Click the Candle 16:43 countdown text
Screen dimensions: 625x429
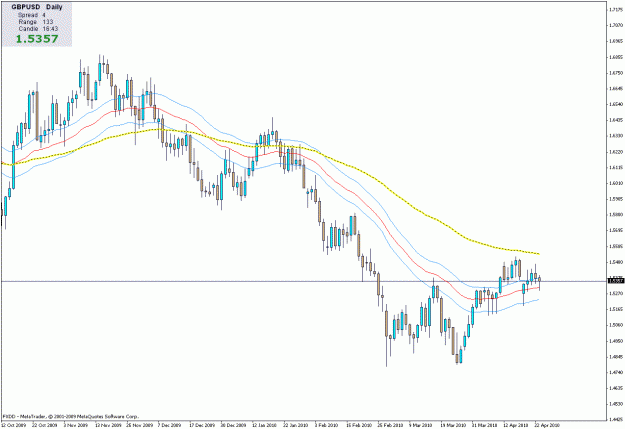(x=38, y=29)
